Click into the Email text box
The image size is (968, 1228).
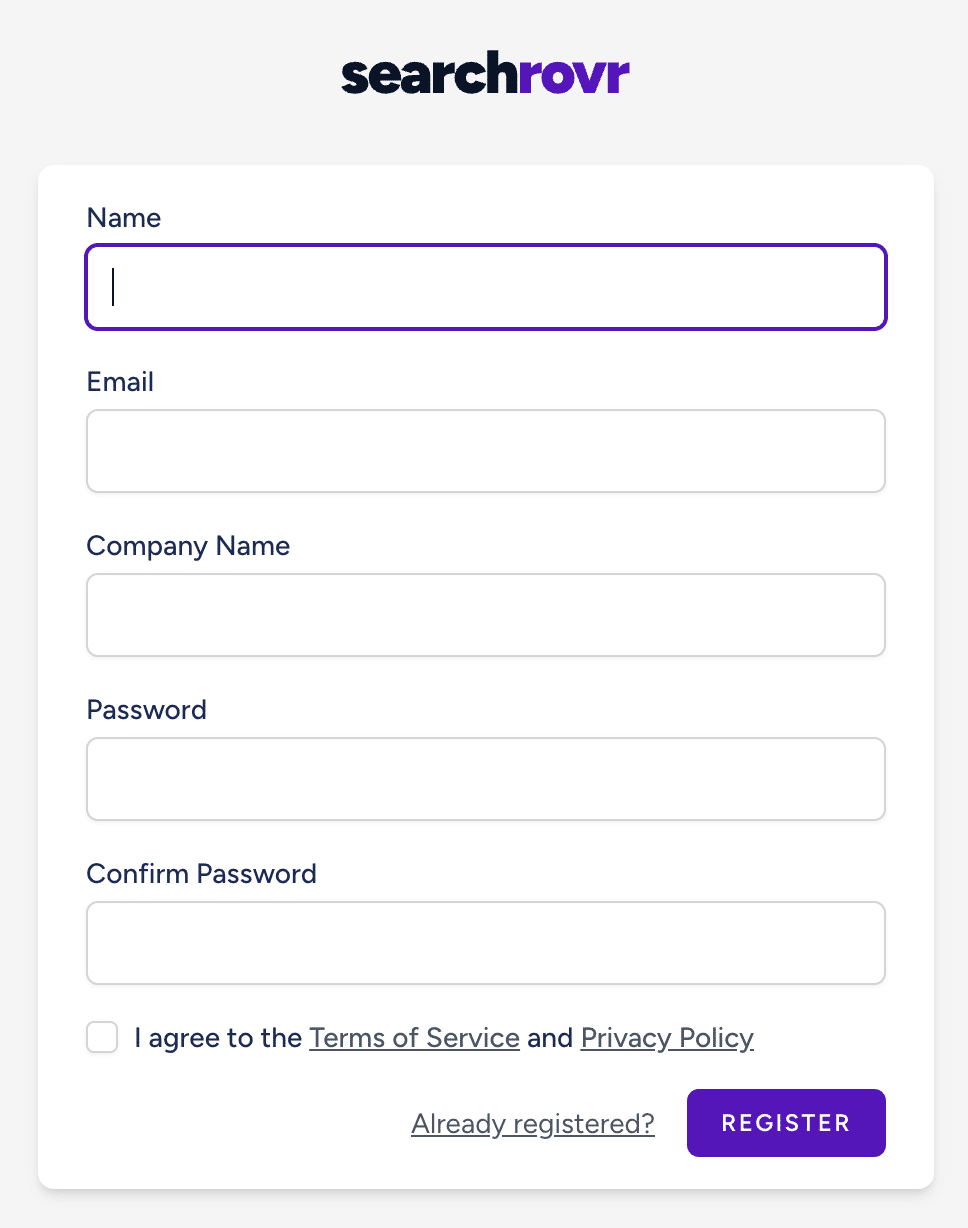(486, 451)
